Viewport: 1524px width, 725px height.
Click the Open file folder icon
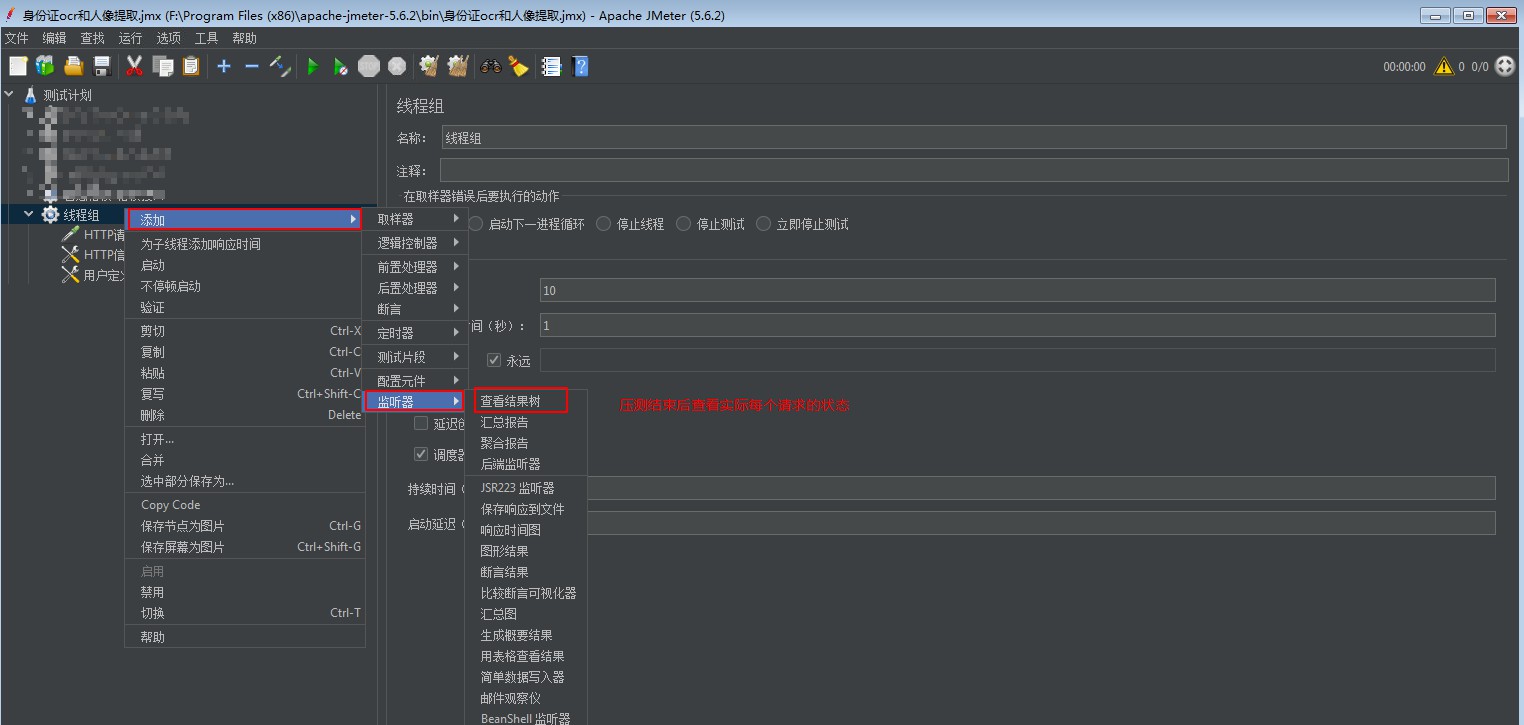73,66
